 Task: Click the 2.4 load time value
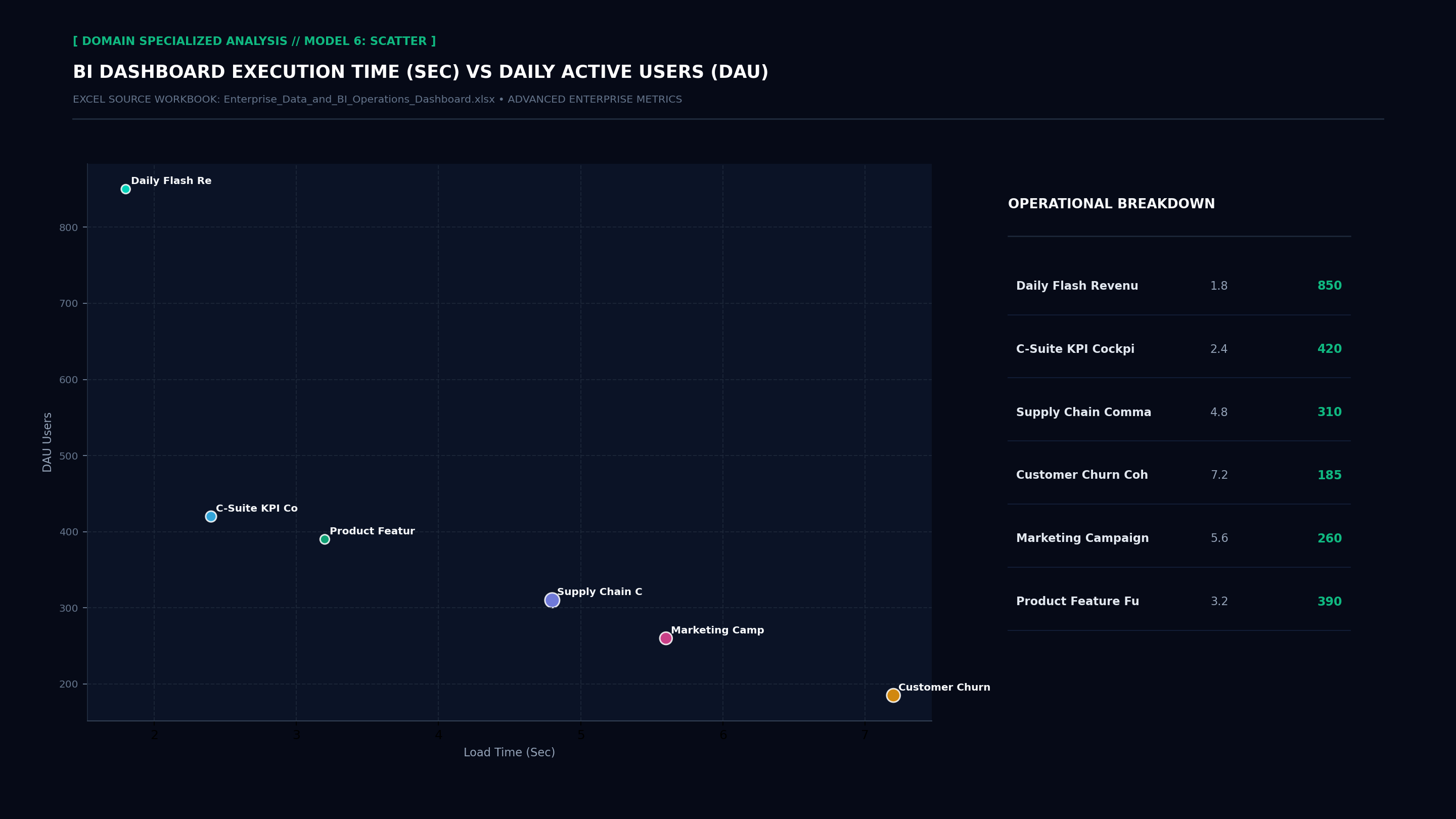pyautogui.click(x=1218, y=349)
